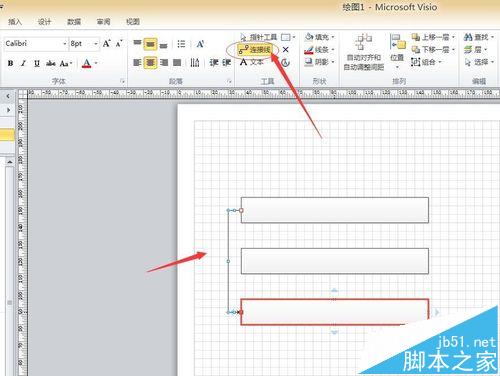The width and height of the screenshot is (500, 376).
Task: Open the font color dropdown arrow
Action: coord(96,63)
